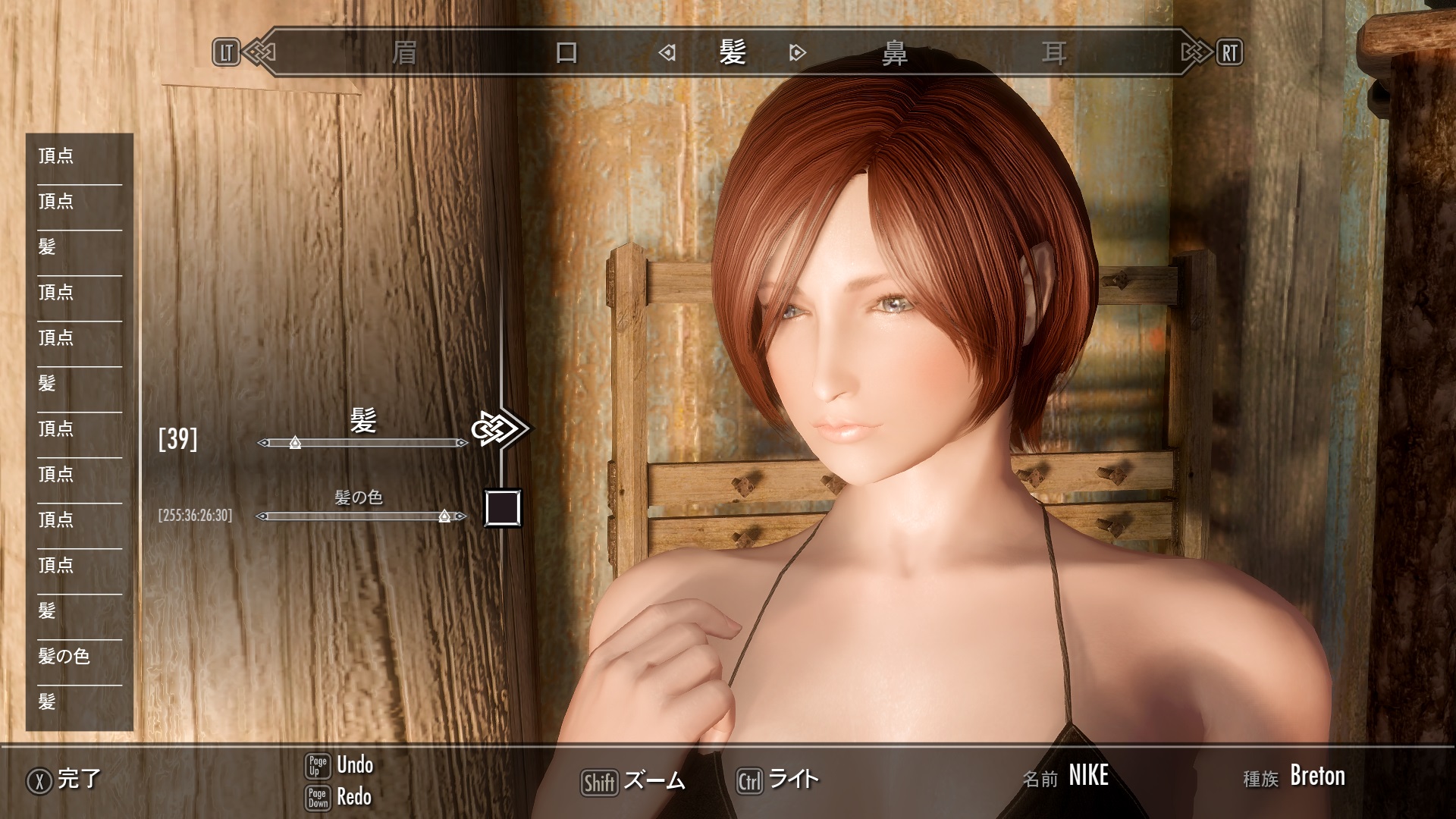Click the 髪の色 slider's left decrease arrow

point(262,516)
